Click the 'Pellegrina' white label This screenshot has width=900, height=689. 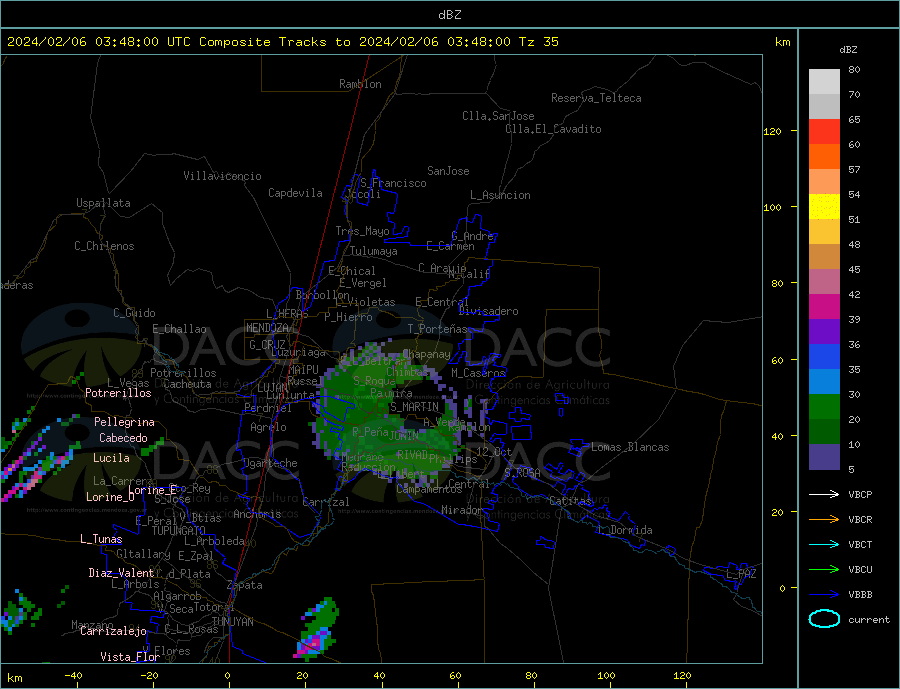pyautogui.click(x=124, y=422)
